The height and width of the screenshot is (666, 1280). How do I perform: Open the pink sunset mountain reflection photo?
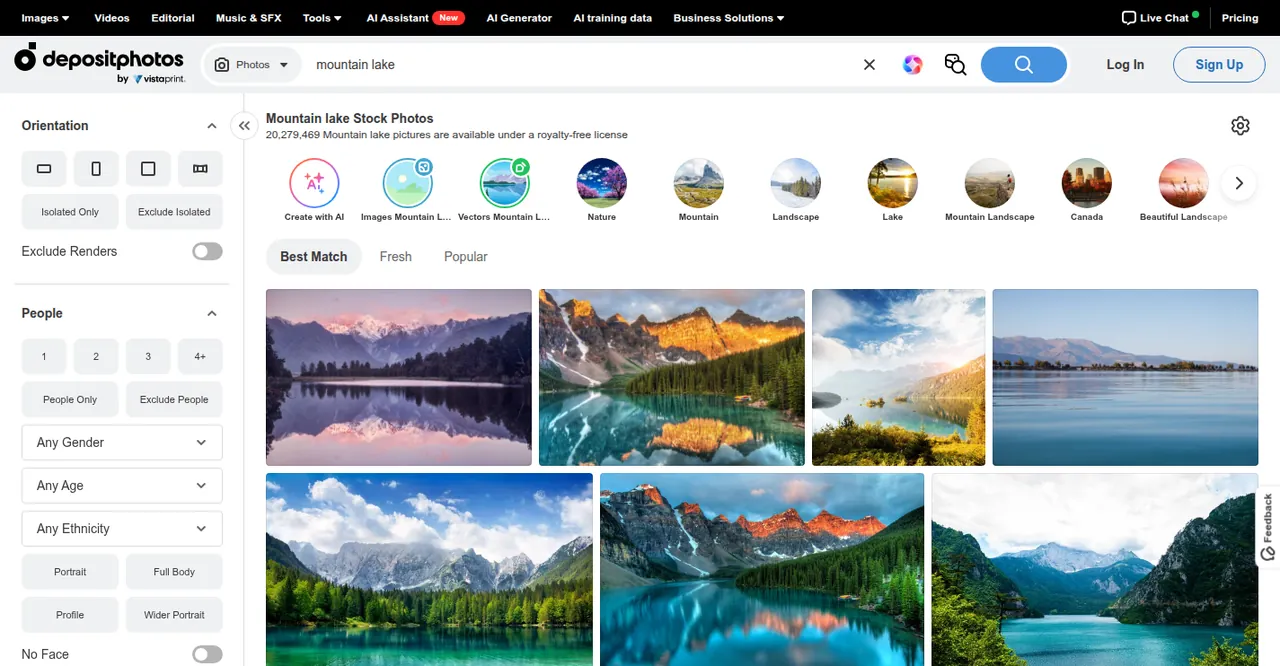pos(399,377)
